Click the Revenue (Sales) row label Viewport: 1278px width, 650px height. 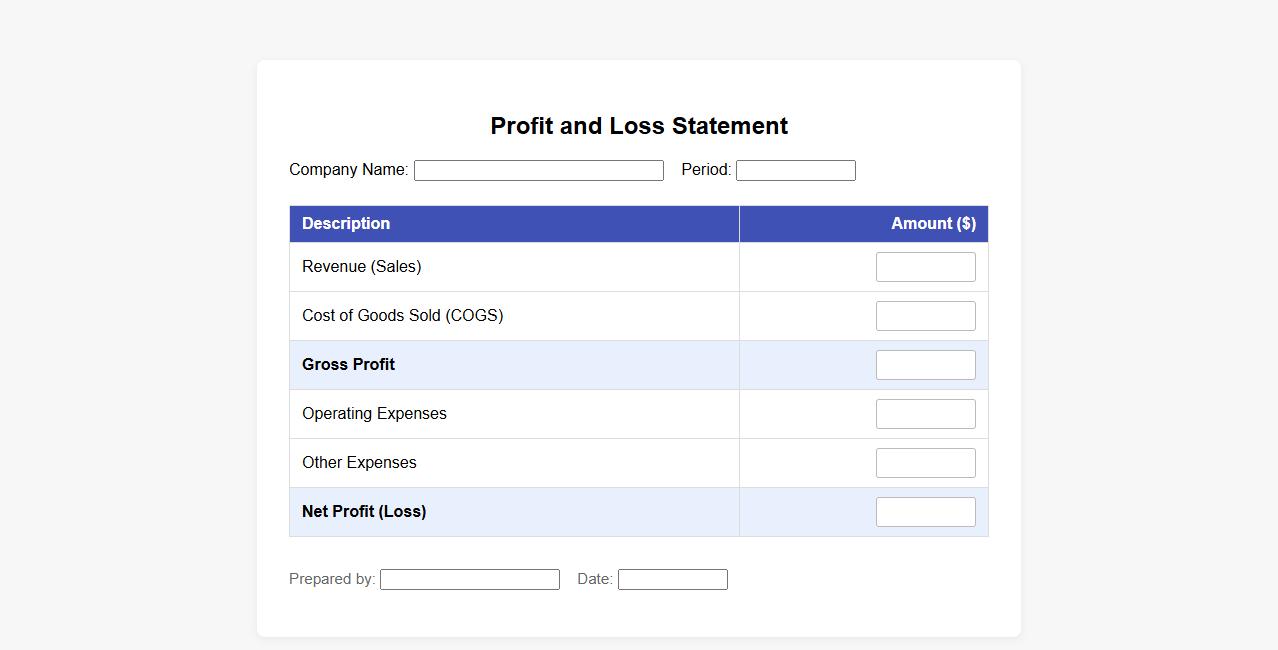pyautogui.click(x=361, y=267)
